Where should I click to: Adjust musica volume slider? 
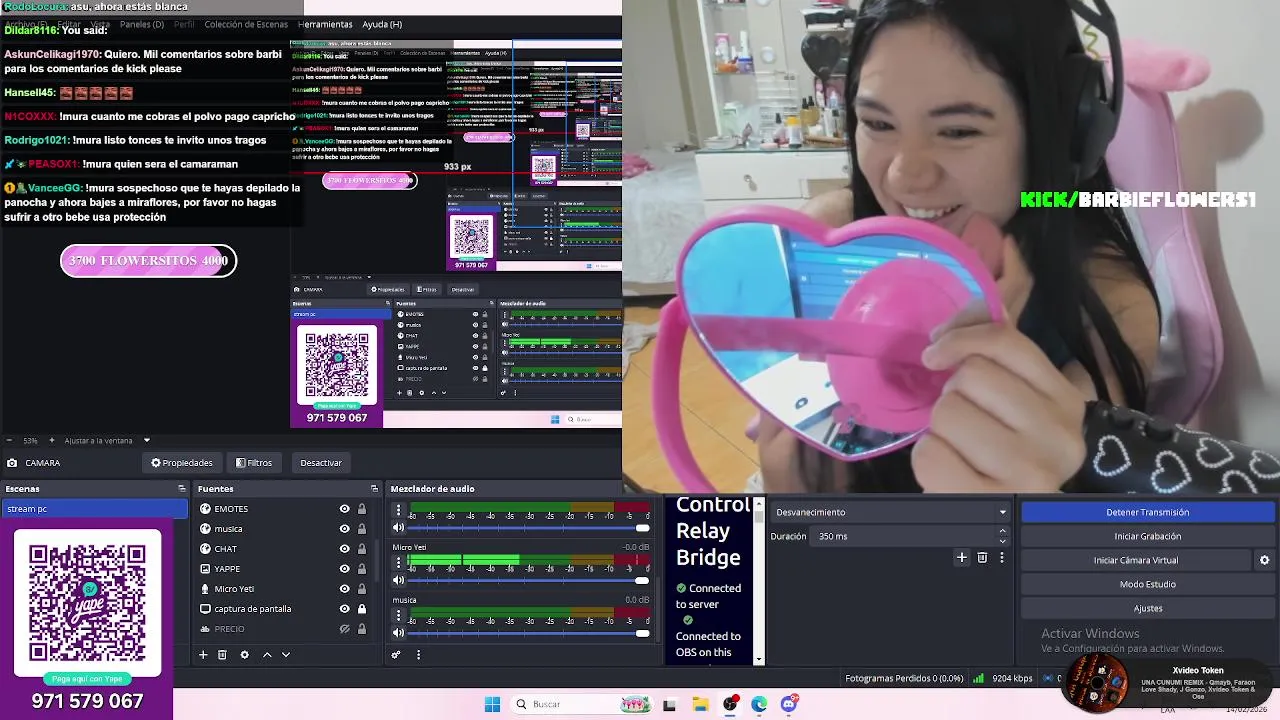pos(529,632)
